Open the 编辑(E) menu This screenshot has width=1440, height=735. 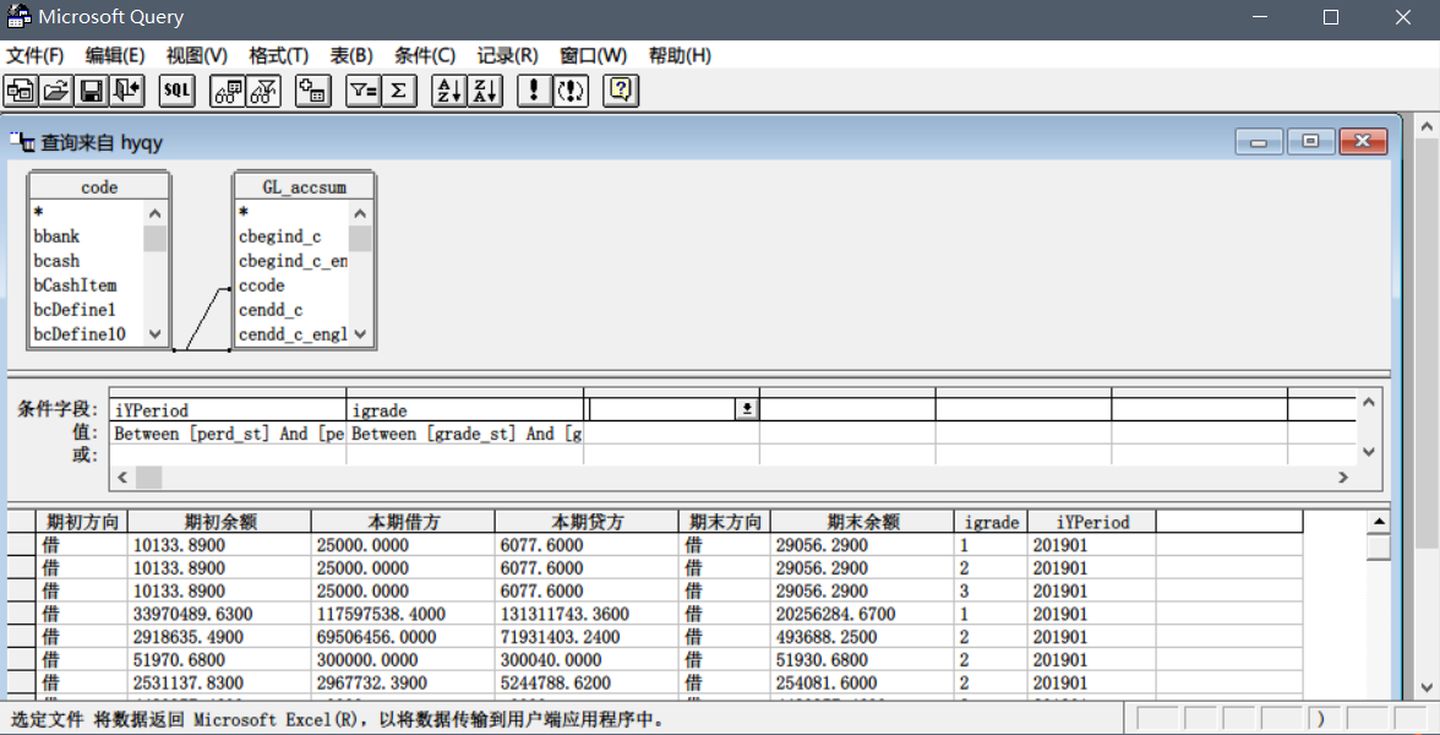pos(115,55)
